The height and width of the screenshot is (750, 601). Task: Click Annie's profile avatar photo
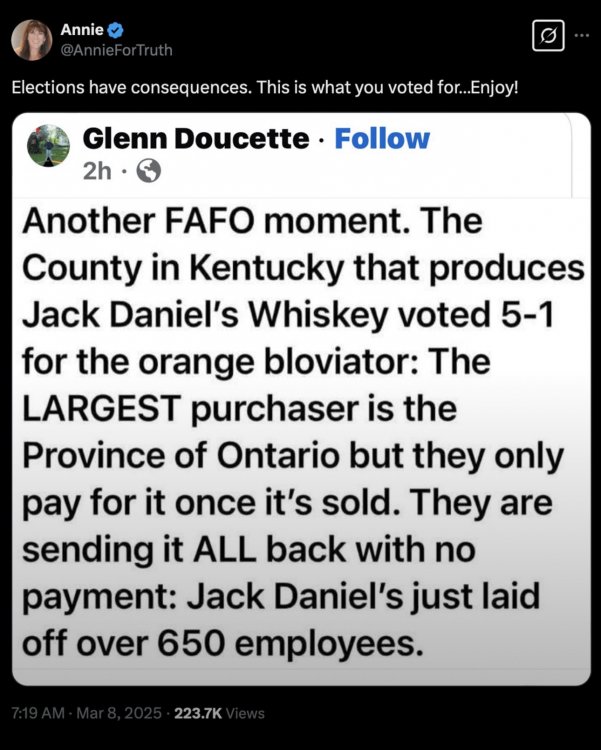31,40
